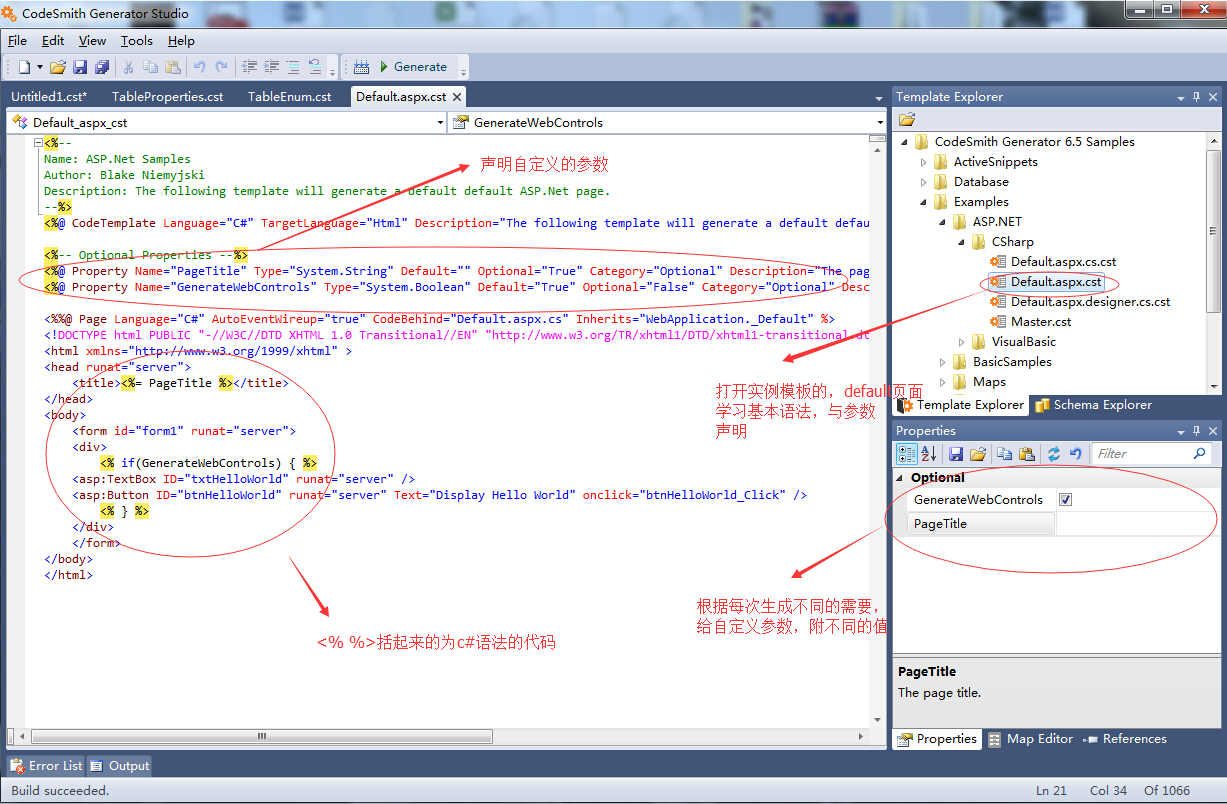1227x804 pixels.
Task: Click the Comment Selection toolbar icon
Action: pyautogui.click(x=293, y=67)
